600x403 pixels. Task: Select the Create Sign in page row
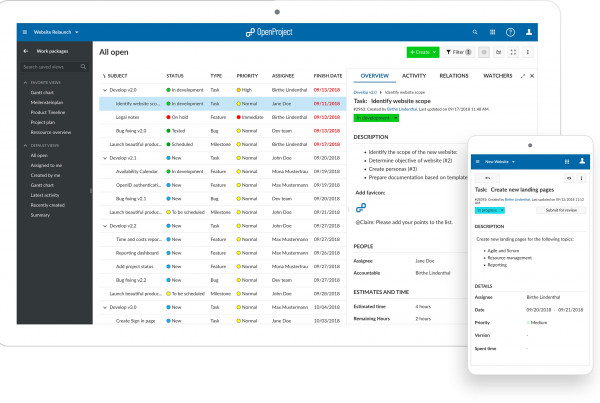coord(223,321)
